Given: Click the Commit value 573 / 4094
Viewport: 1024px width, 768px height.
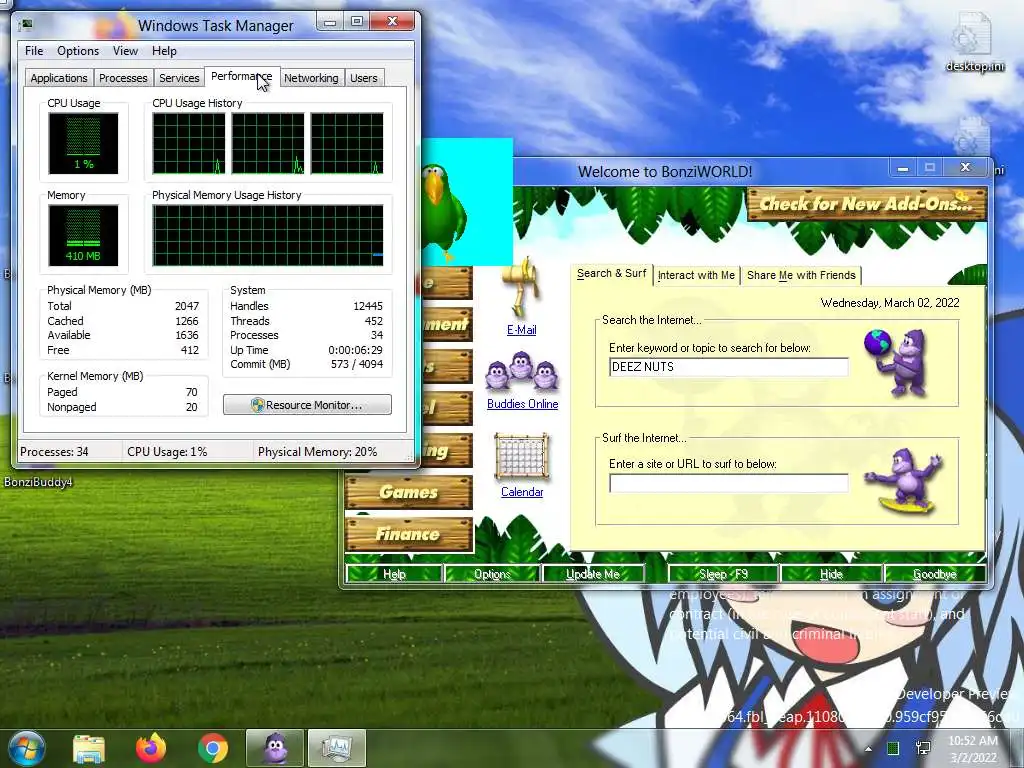Looking at the screenshot, I should pyautogui.click(x=357, y=364).
